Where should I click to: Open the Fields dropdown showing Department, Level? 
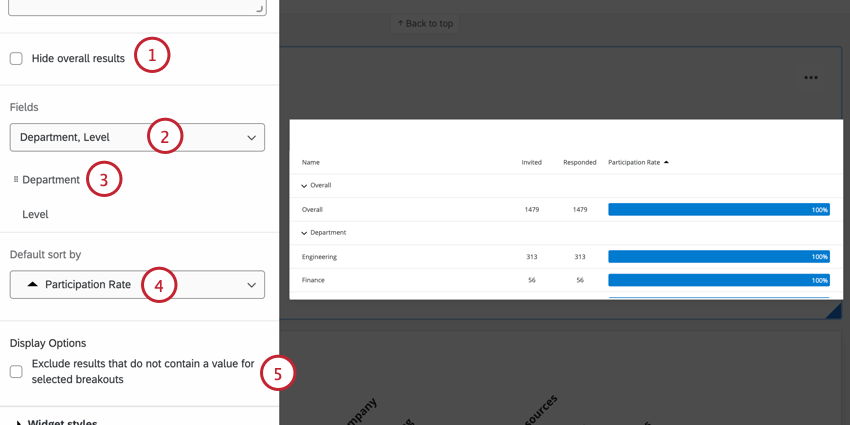point(137,137)
